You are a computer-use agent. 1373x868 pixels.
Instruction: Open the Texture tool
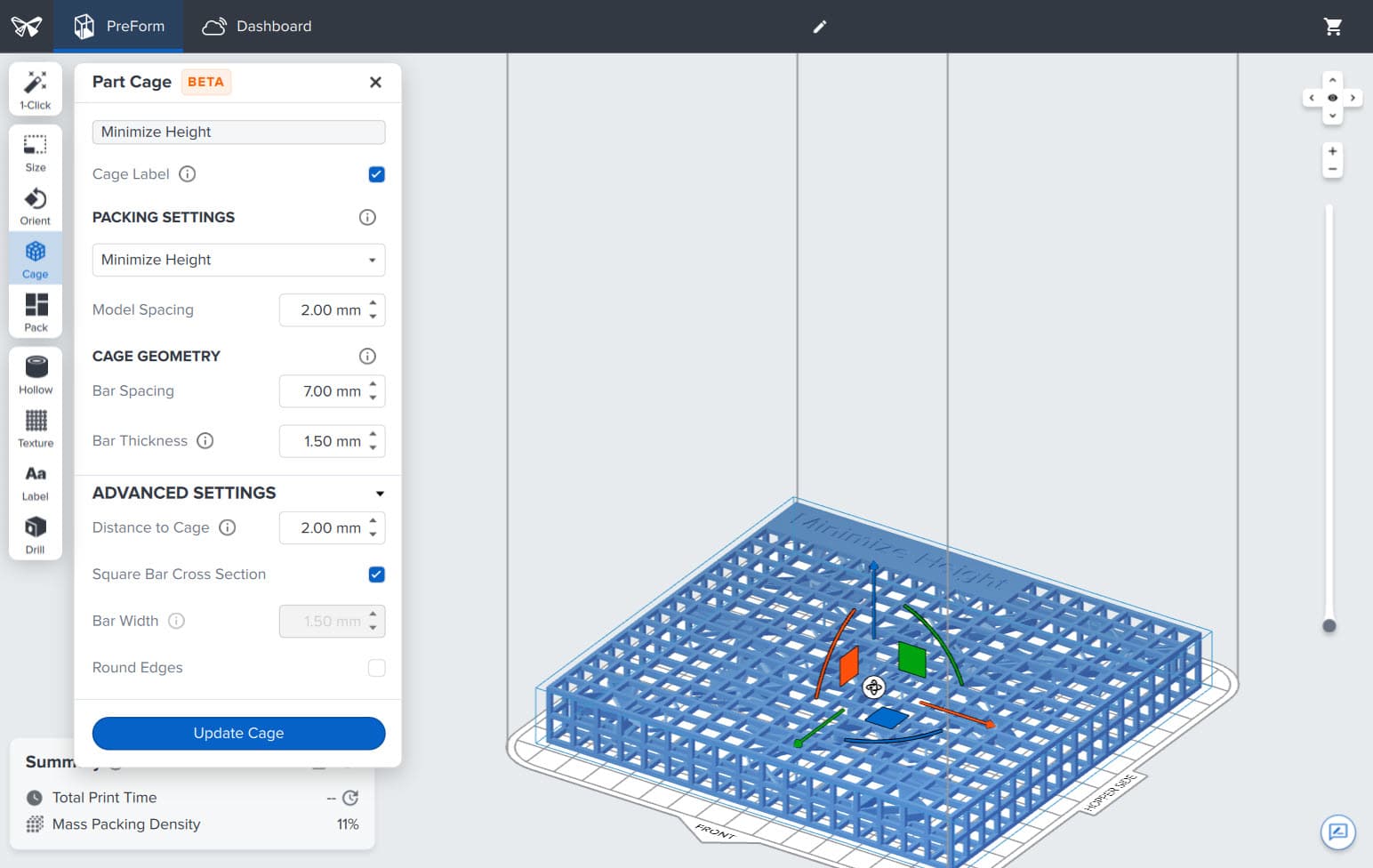pyautogui.click(x=36, y=428)
